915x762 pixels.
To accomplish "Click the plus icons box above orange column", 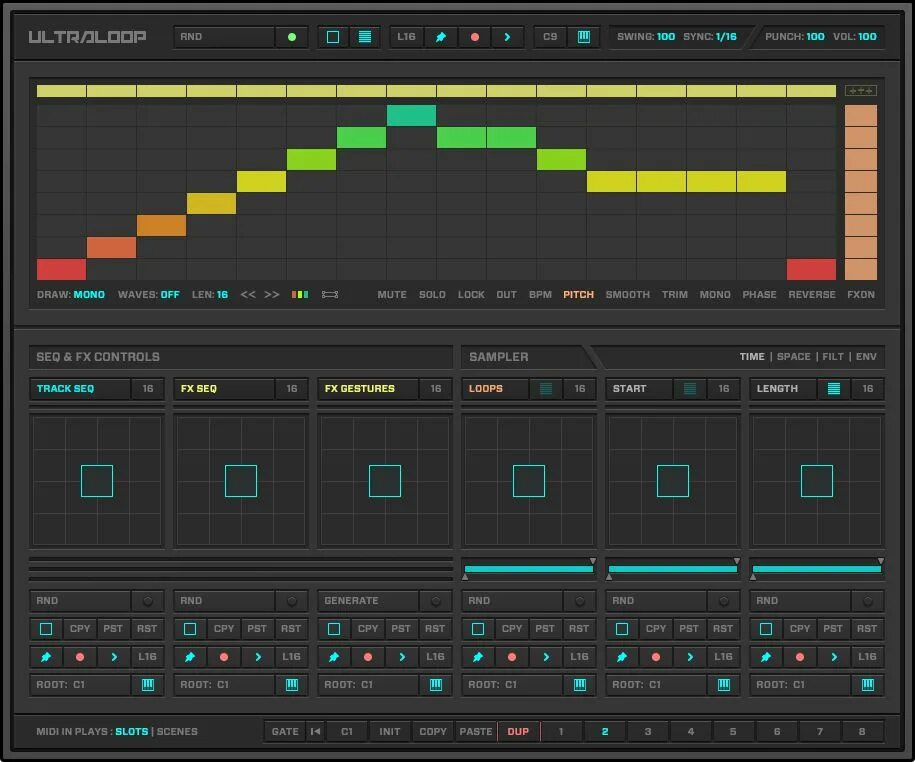I will pyautogui.click(x=861, y=91).
